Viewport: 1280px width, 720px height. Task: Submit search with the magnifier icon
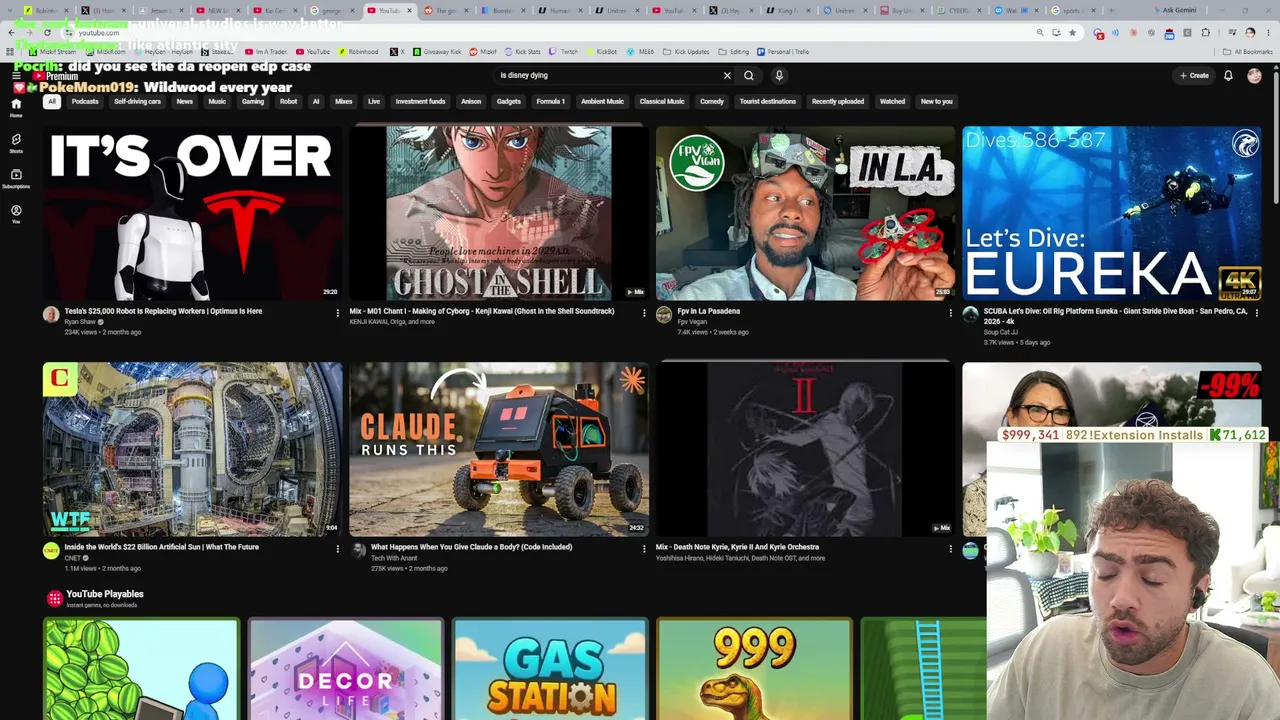click(748, 75)
